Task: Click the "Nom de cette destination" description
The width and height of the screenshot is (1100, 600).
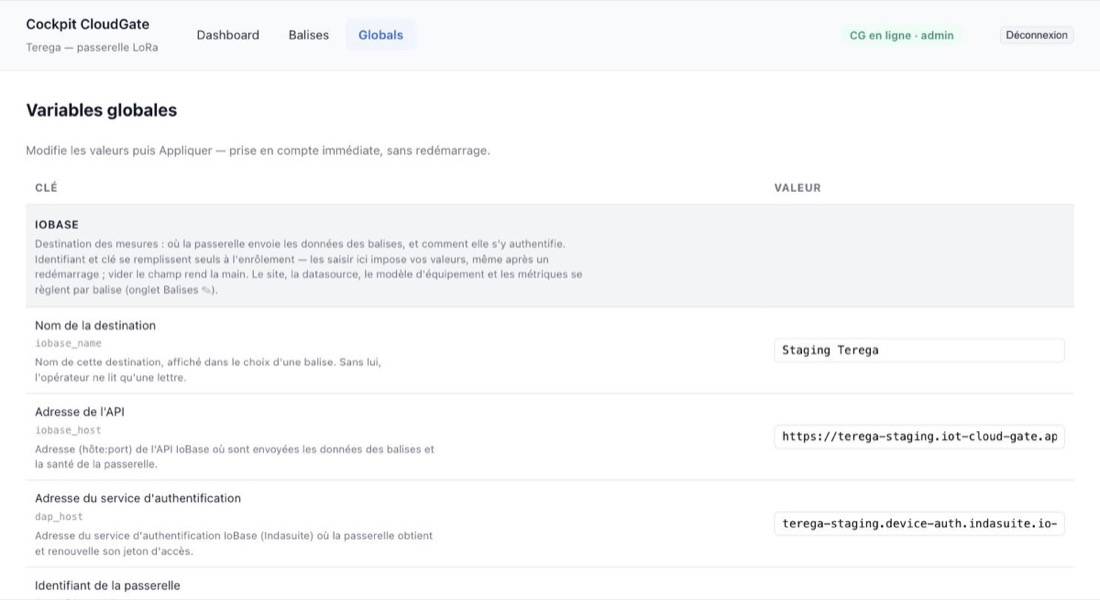Action: pos(208,370)
